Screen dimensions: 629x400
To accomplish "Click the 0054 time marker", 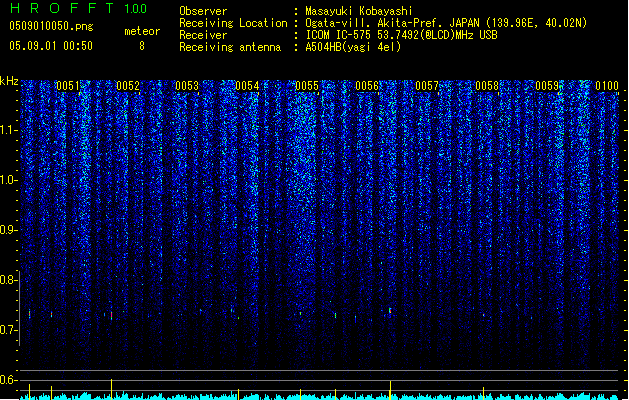I will (x=248, y=86).
